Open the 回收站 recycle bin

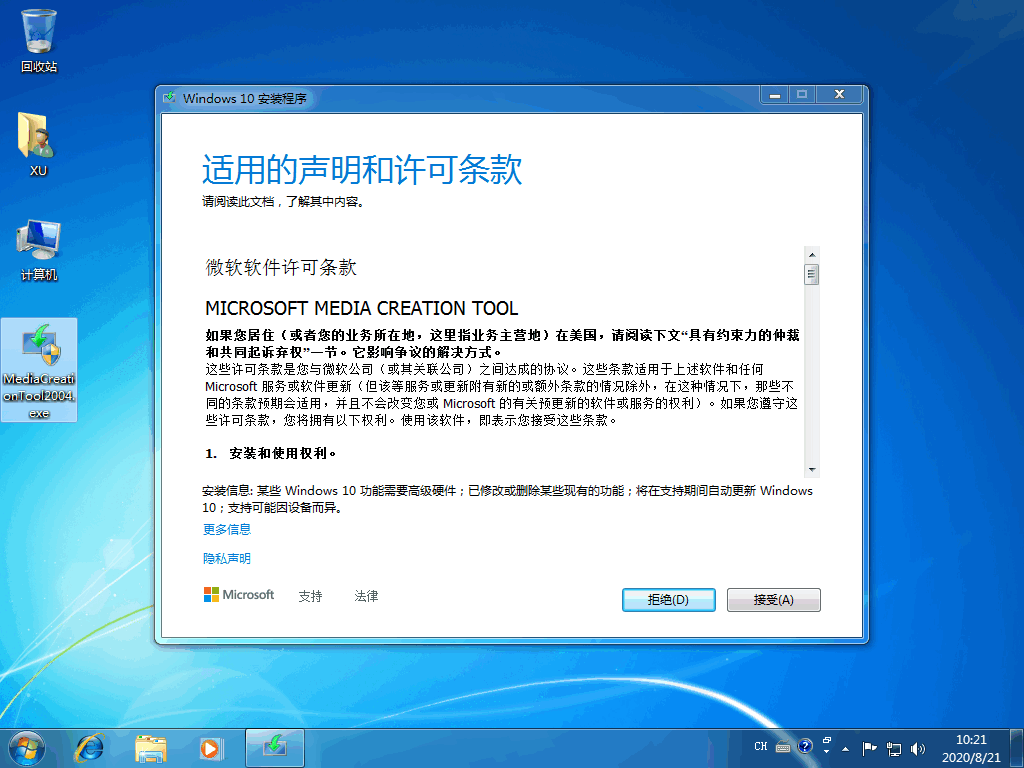[38, 32]
